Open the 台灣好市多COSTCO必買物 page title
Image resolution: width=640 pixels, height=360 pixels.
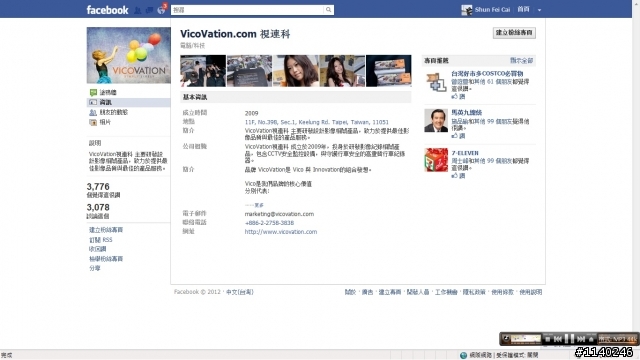point(487,73)
